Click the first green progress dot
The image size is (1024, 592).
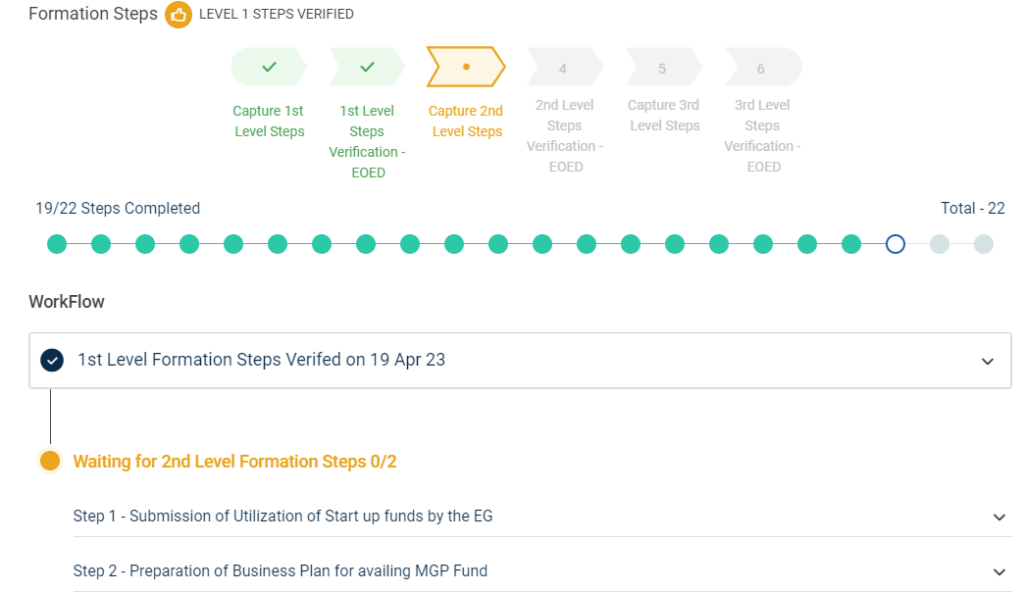point(57,244)
